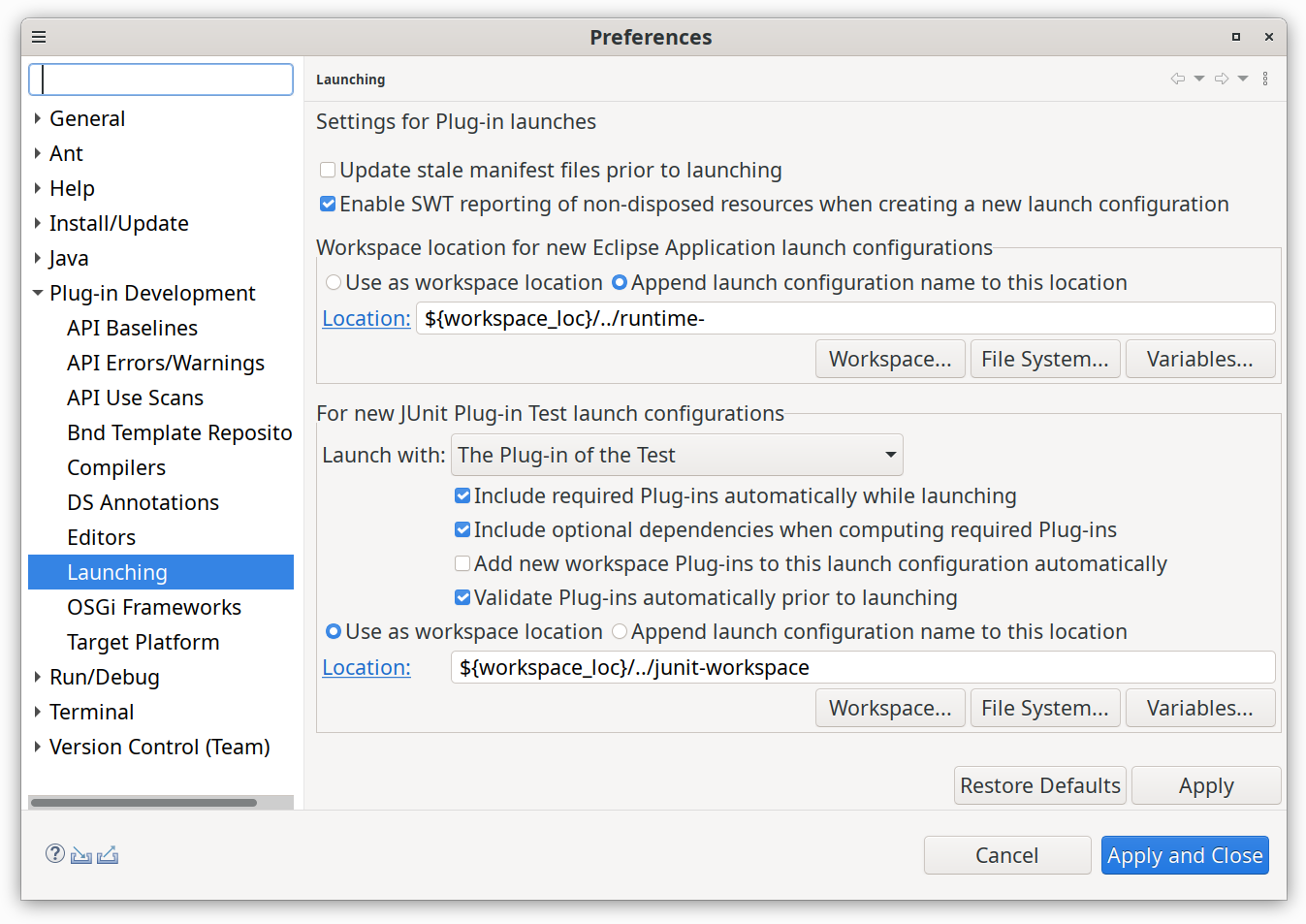Open back navigation history dropdown arrow
1306x924 pixels.
coord(1198,79)
